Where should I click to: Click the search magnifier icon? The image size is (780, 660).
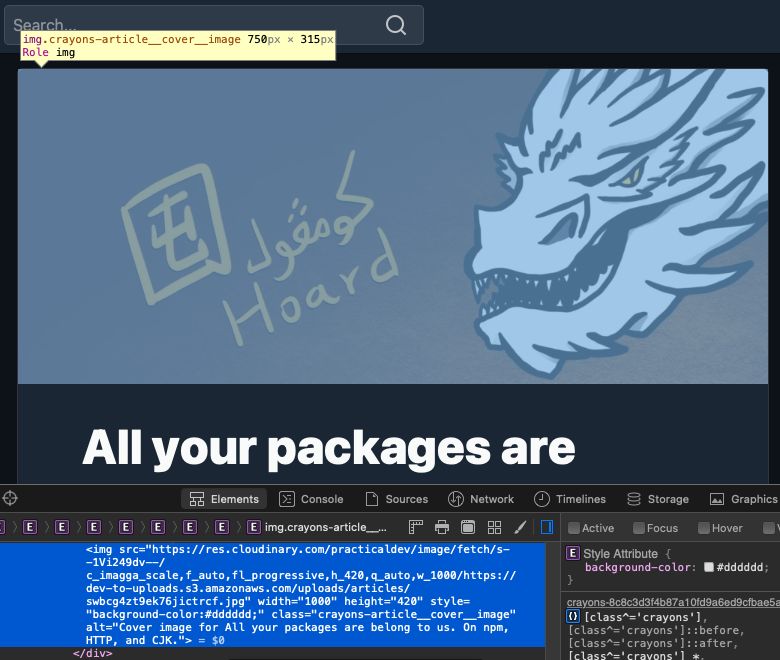coord(396,24)
